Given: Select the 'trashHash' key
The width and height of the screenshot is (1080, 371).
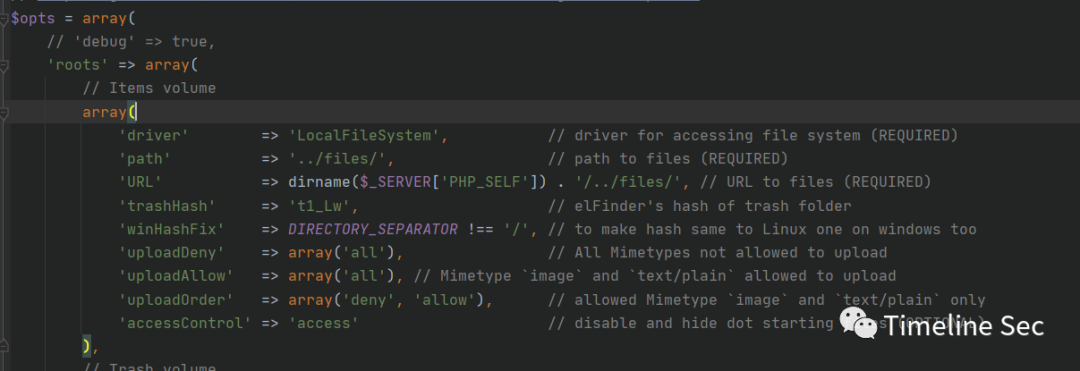Looking at the screenshot, I should (x=167, y=206).
